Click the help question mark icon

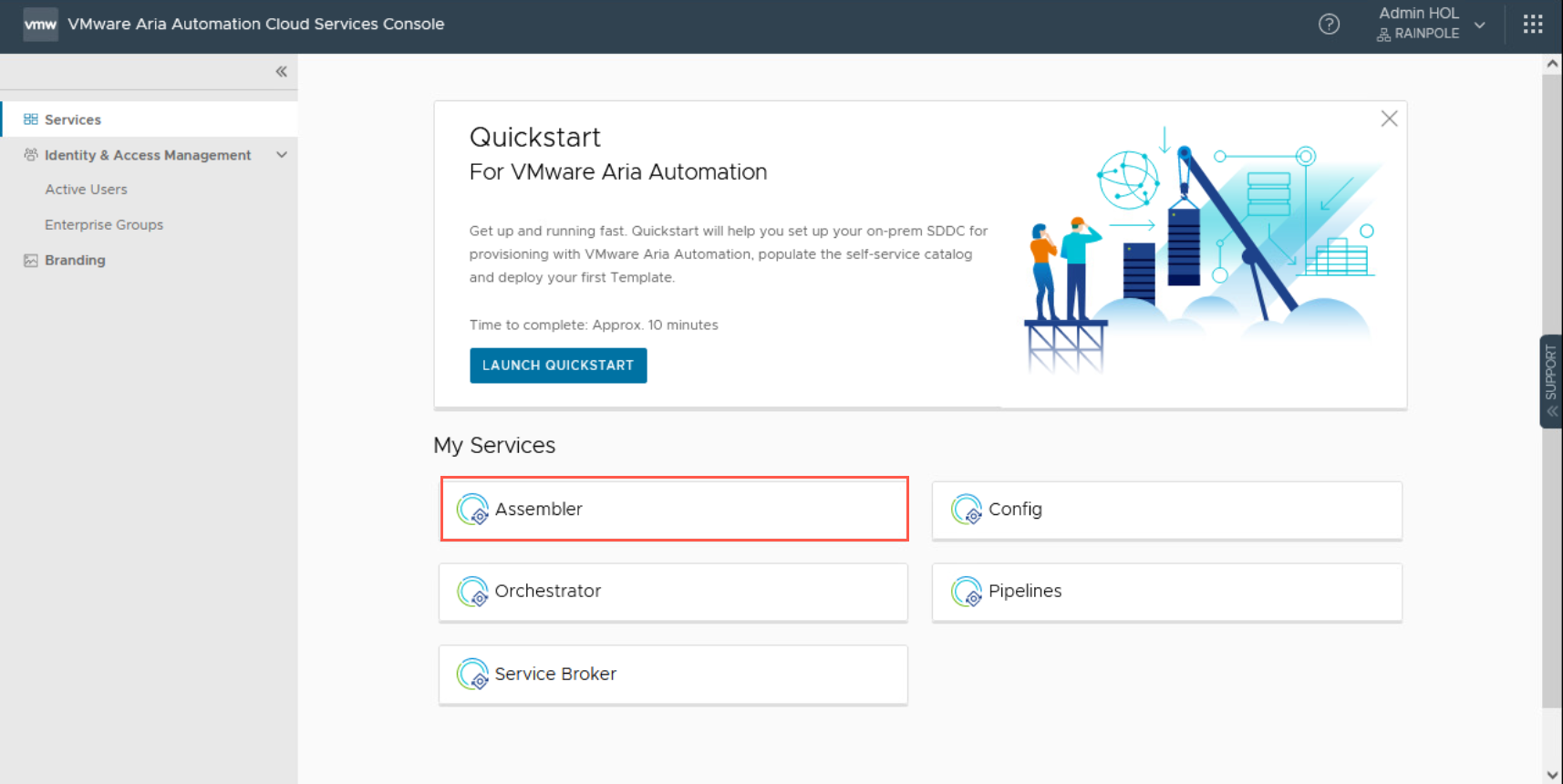(x=1329, y=25)
